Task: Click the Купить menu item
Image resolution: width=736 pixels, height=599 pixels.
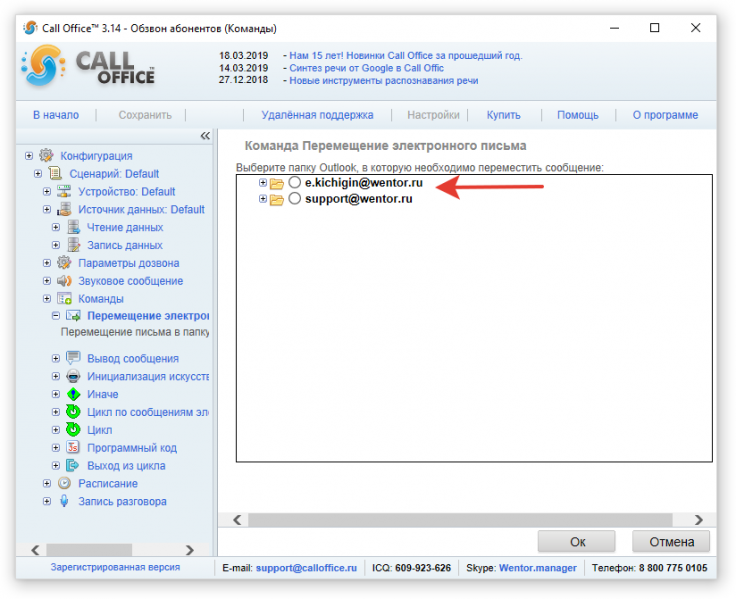Action: click(503, 115)
